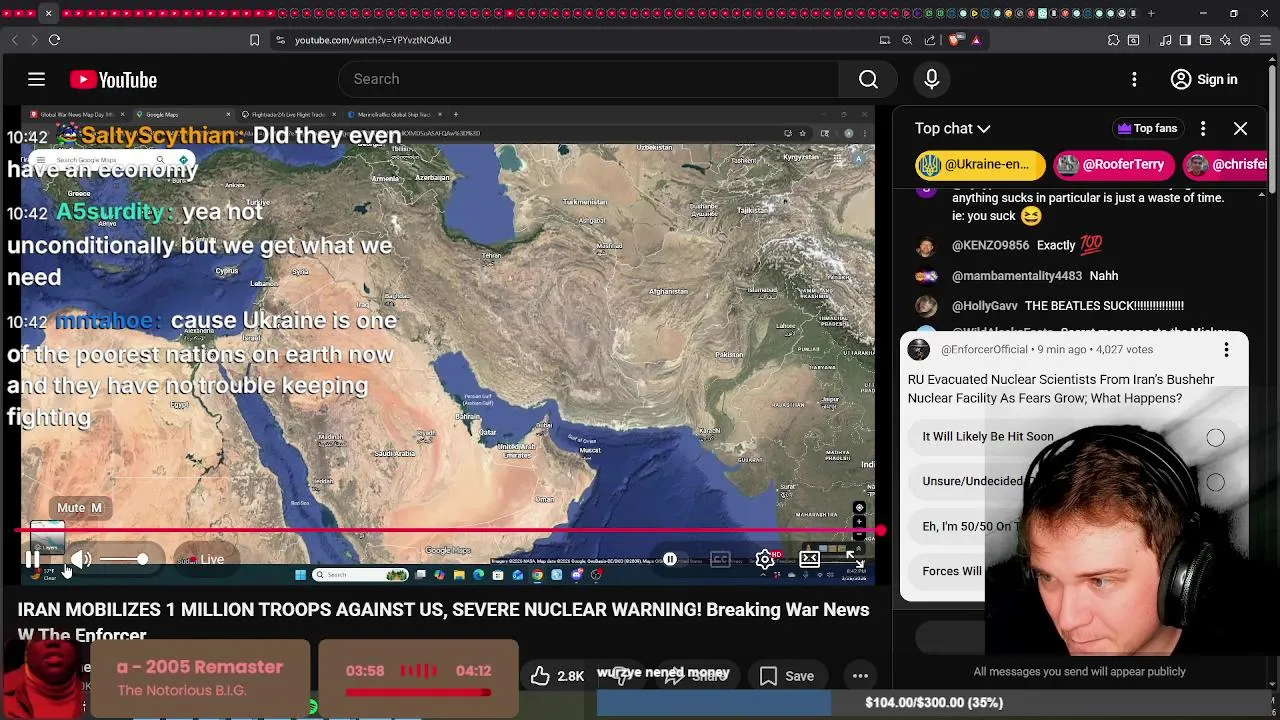Viewport: 1280px width, 720px height.
Task: Reload the page in Brave
Action: [55, 40]
